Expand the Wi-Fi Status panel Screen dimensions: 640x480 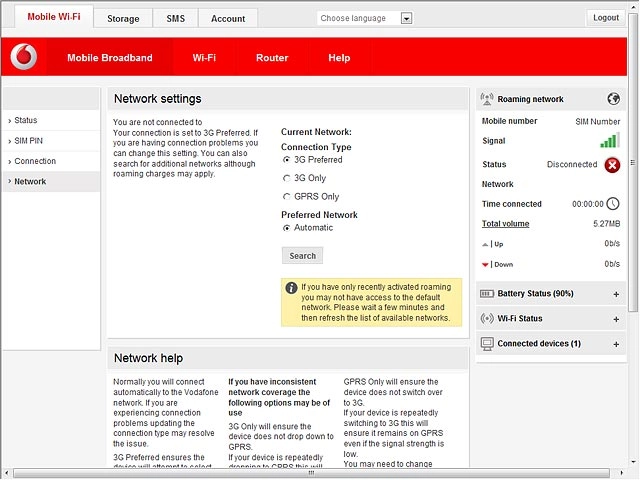tap(616, 319)
